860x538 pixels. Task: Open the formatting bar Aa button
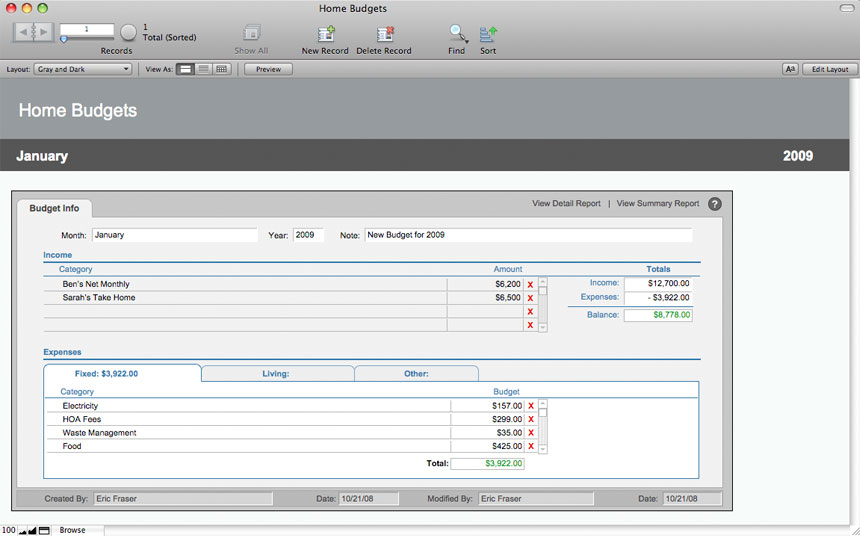pyautogui.click(x=790, y=69)
